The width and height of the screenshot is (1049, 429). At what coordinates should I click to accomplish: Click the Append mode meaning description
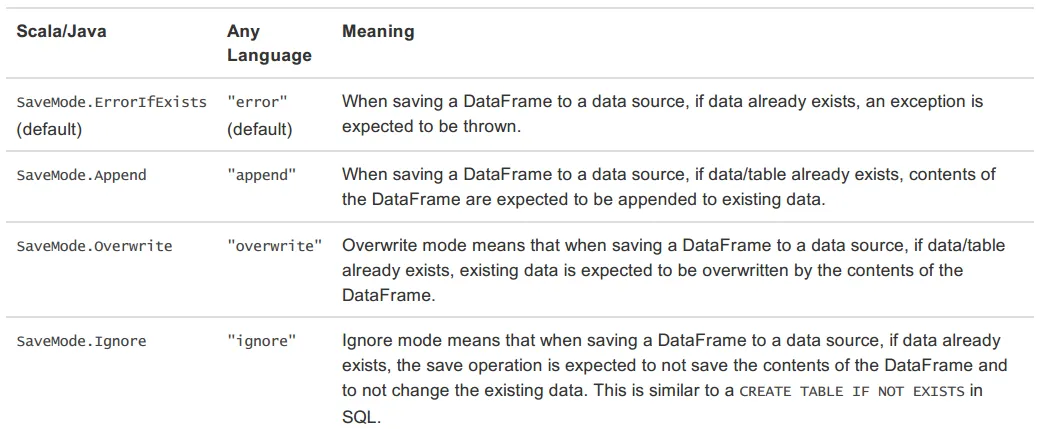click(669, 187)
